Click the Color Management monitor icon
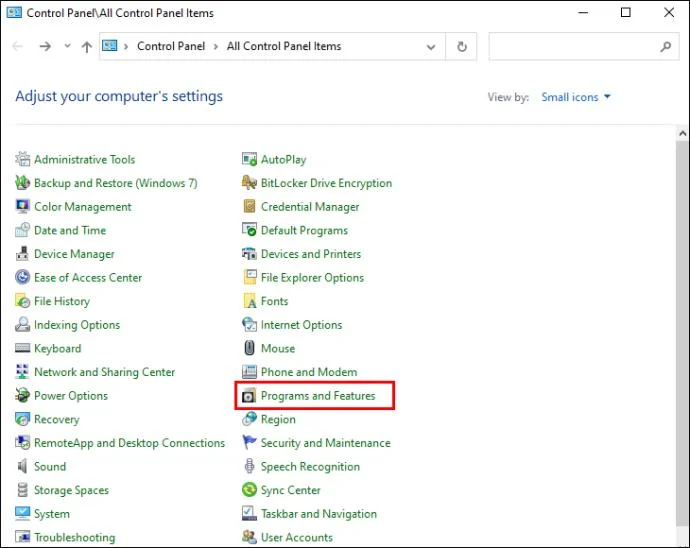The image size is (690, 548). 22,206
